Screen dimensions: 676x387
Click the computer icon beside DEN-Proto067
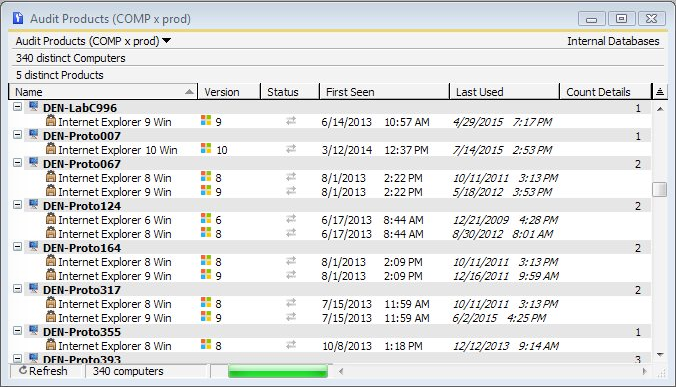33,162
